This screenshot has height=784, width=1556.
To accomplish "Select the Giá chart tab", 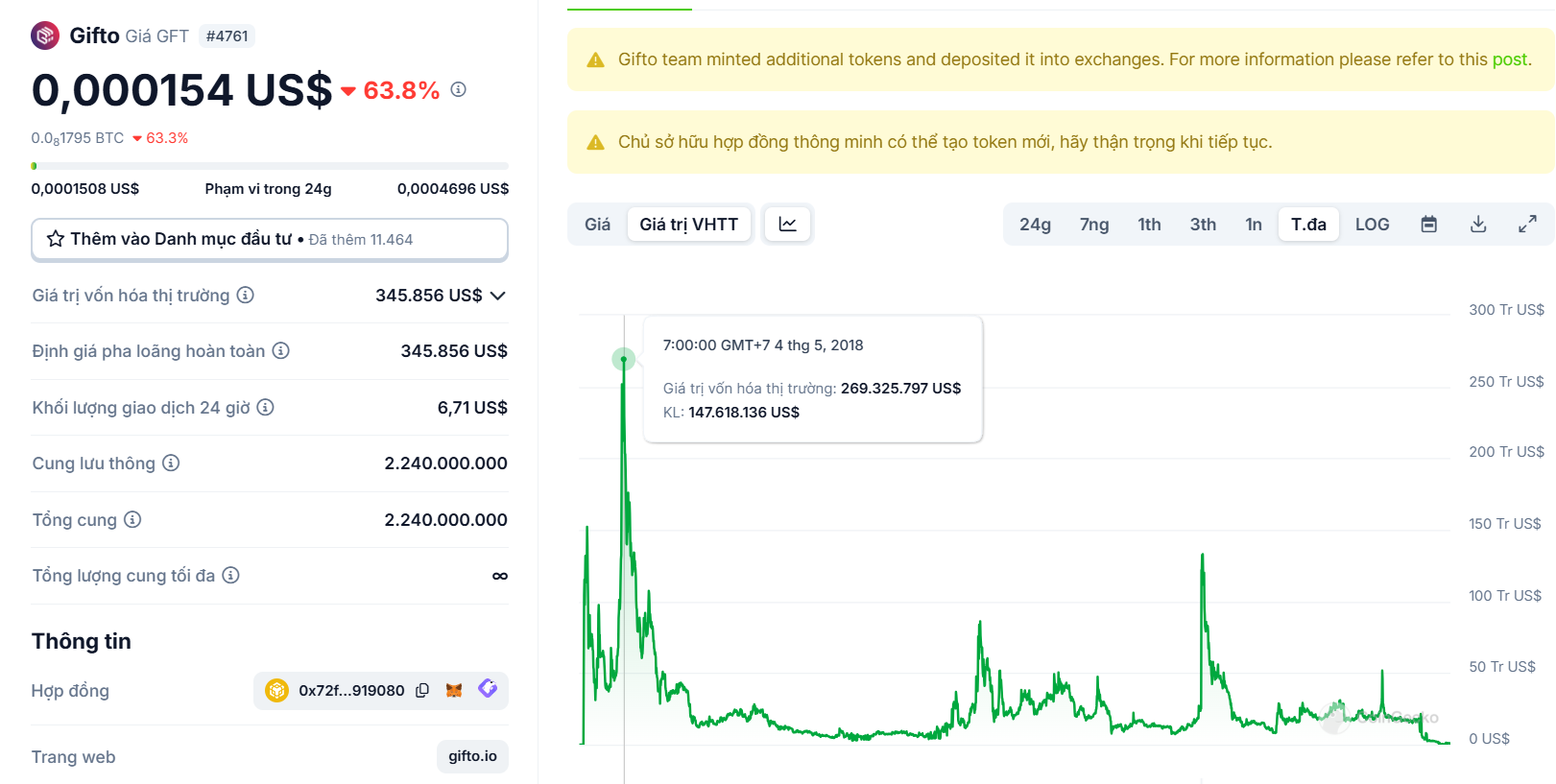I will pyautogui.click(x=597, y=224).
